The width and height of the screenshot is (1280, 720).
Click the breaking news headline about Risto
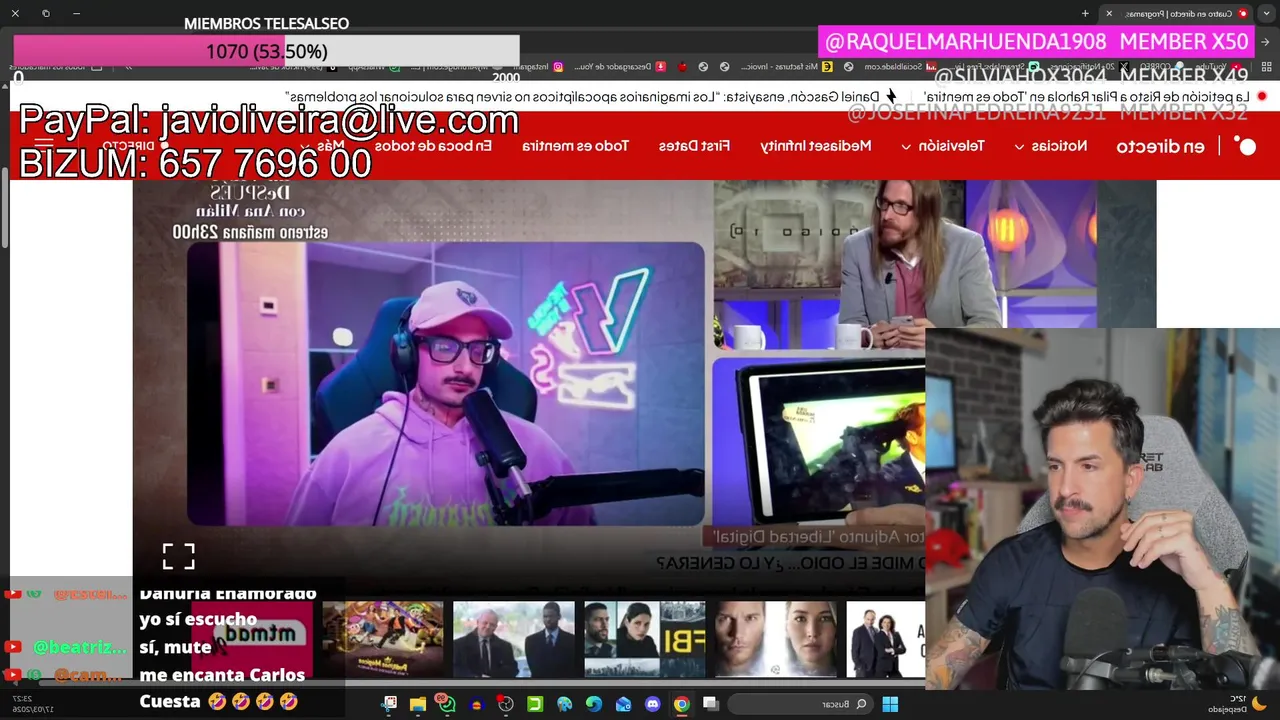tap(1085, 97)
